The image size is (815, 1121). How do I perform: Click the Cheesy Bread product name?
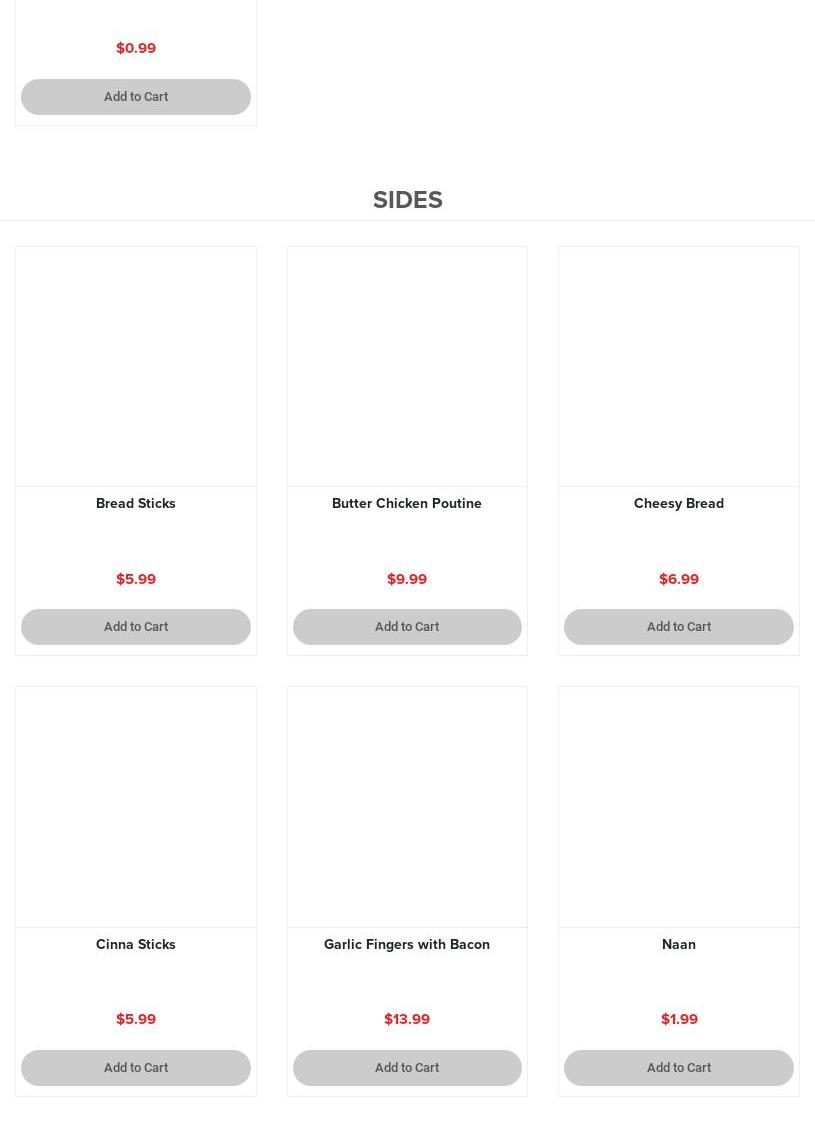point(678,504)
